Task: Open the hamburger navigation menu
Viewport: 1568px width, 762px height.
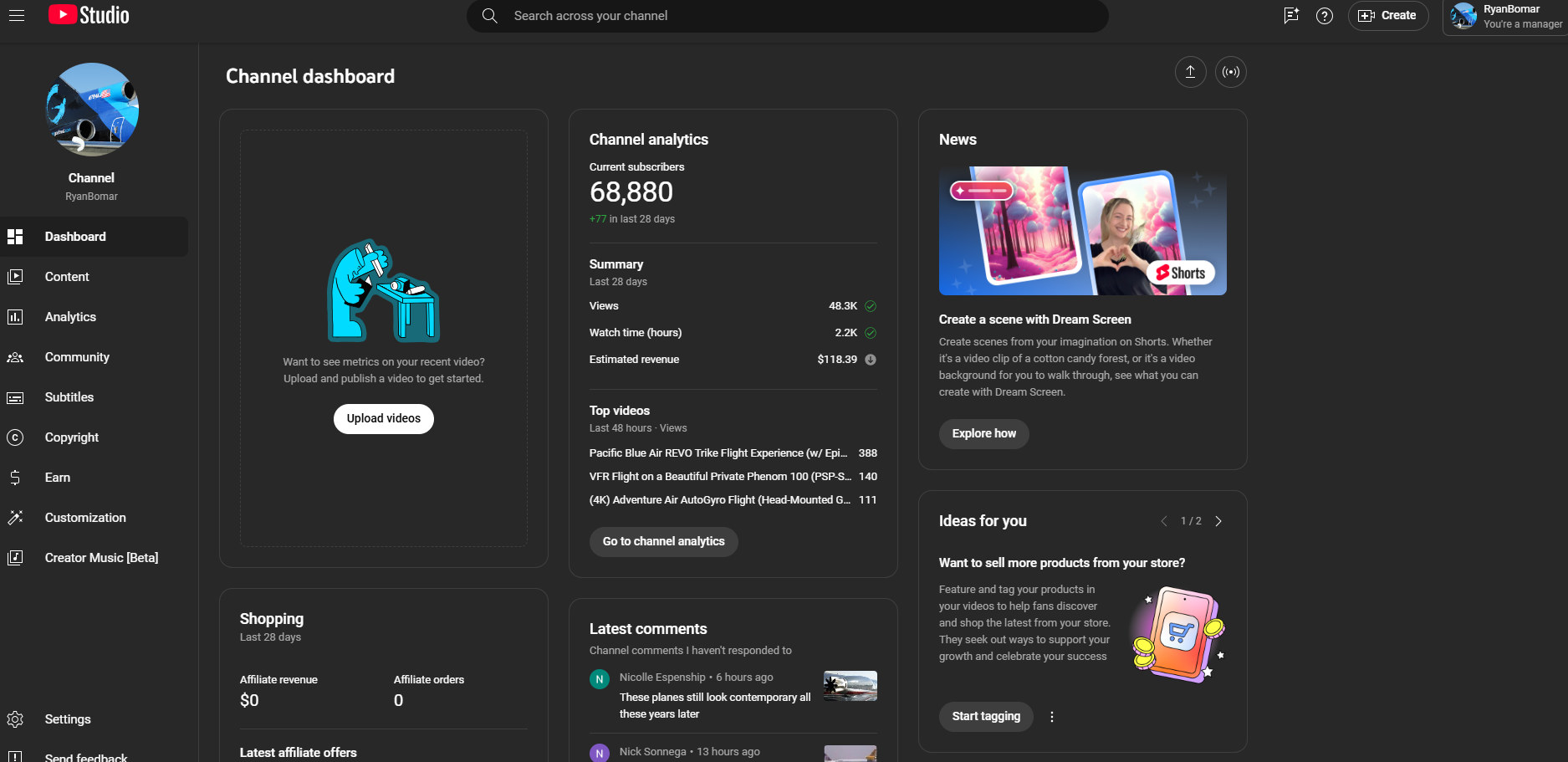Action: pos(16,15)
